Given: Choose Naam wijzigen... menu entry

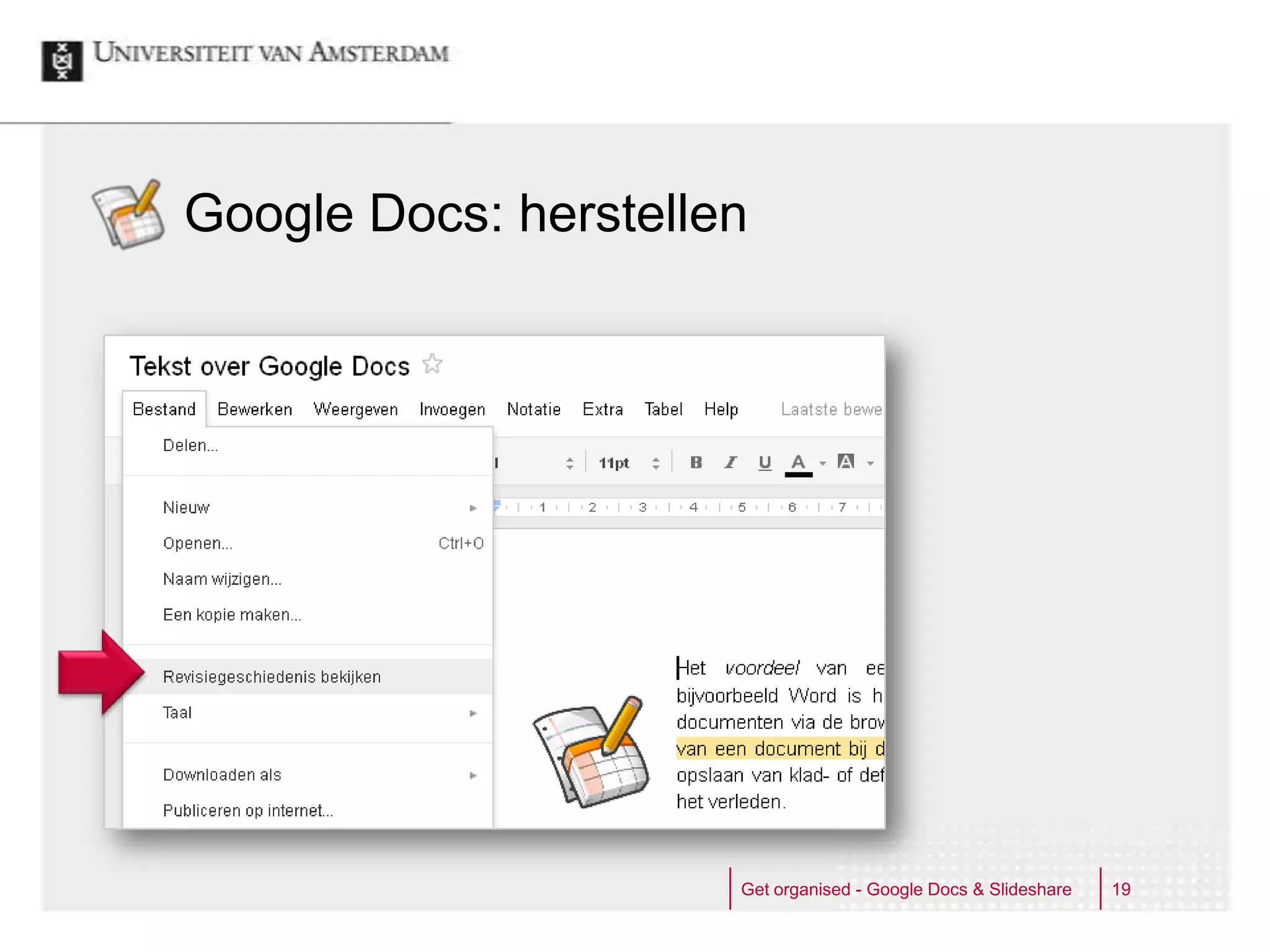Looking at the screenshot, I should coord(308,580).
